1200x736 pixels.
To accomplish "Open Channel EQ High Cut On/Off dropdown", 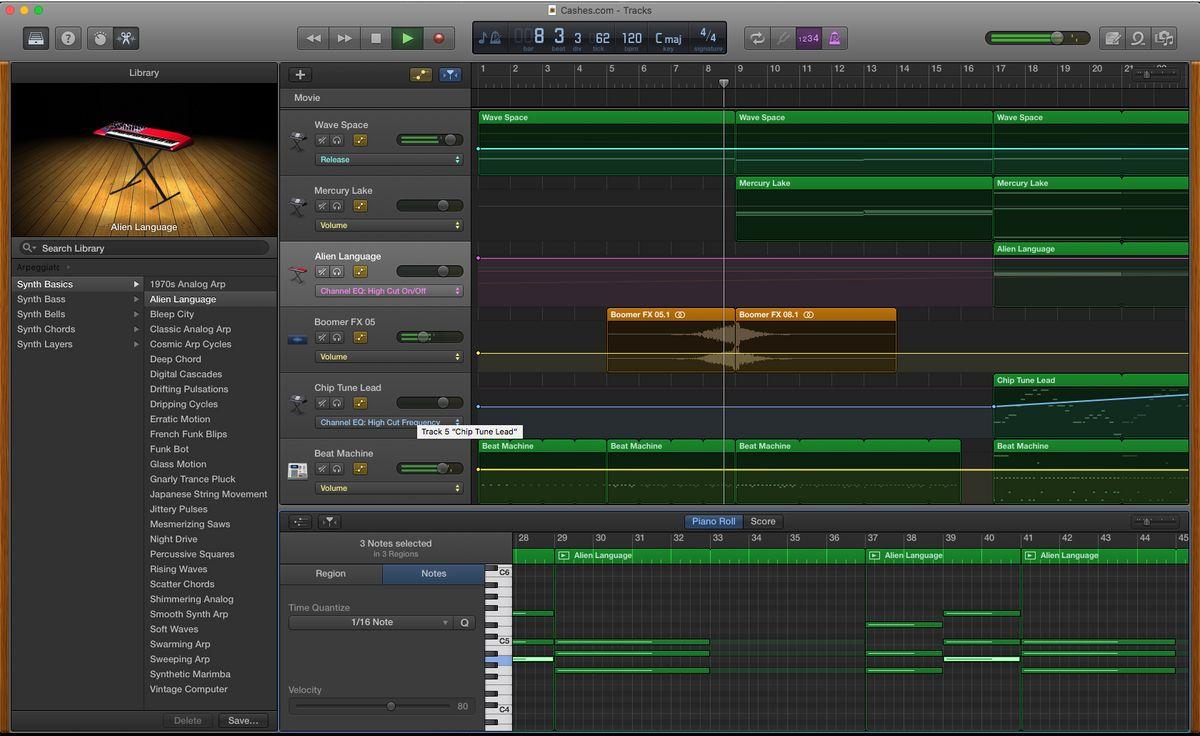I will (x=389, y=291).
